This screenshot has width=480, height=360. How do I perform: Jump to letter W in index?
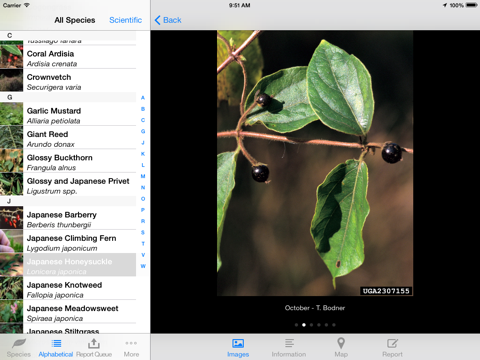tap(143, 266)
